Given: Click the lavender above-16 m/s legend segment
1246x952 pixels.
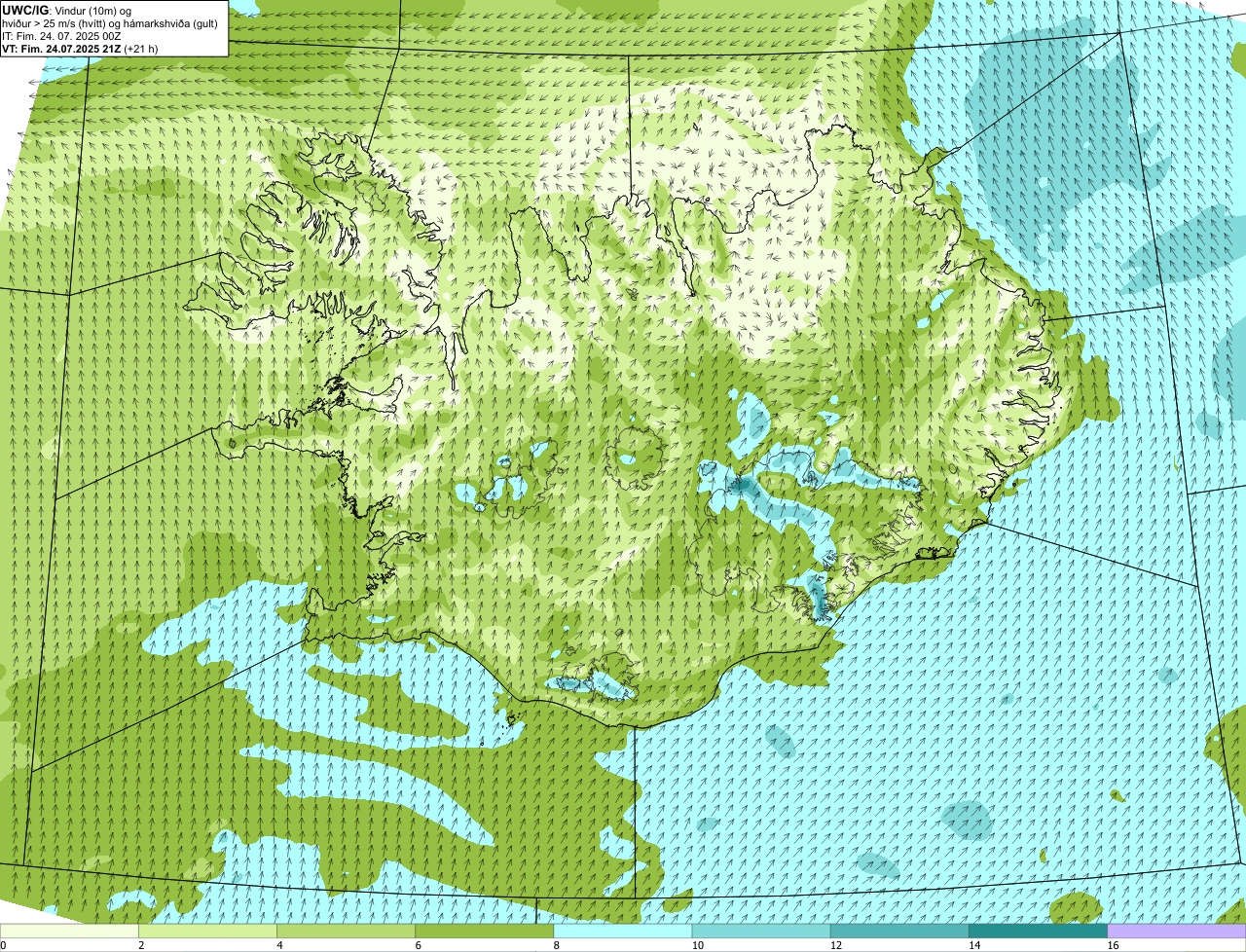Looking at the screenshot, I should (x=1177, y=932).
